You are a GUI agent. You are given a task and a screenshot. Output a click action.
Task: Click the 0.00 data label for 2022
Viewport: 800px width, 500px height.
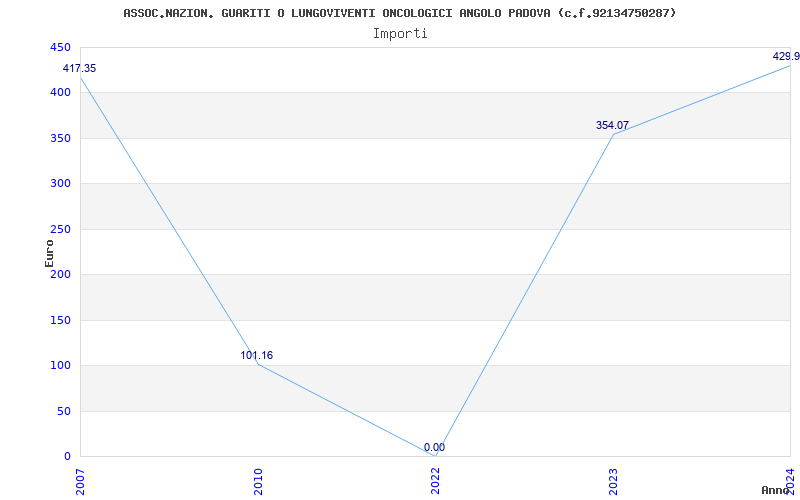click(434, 447)
